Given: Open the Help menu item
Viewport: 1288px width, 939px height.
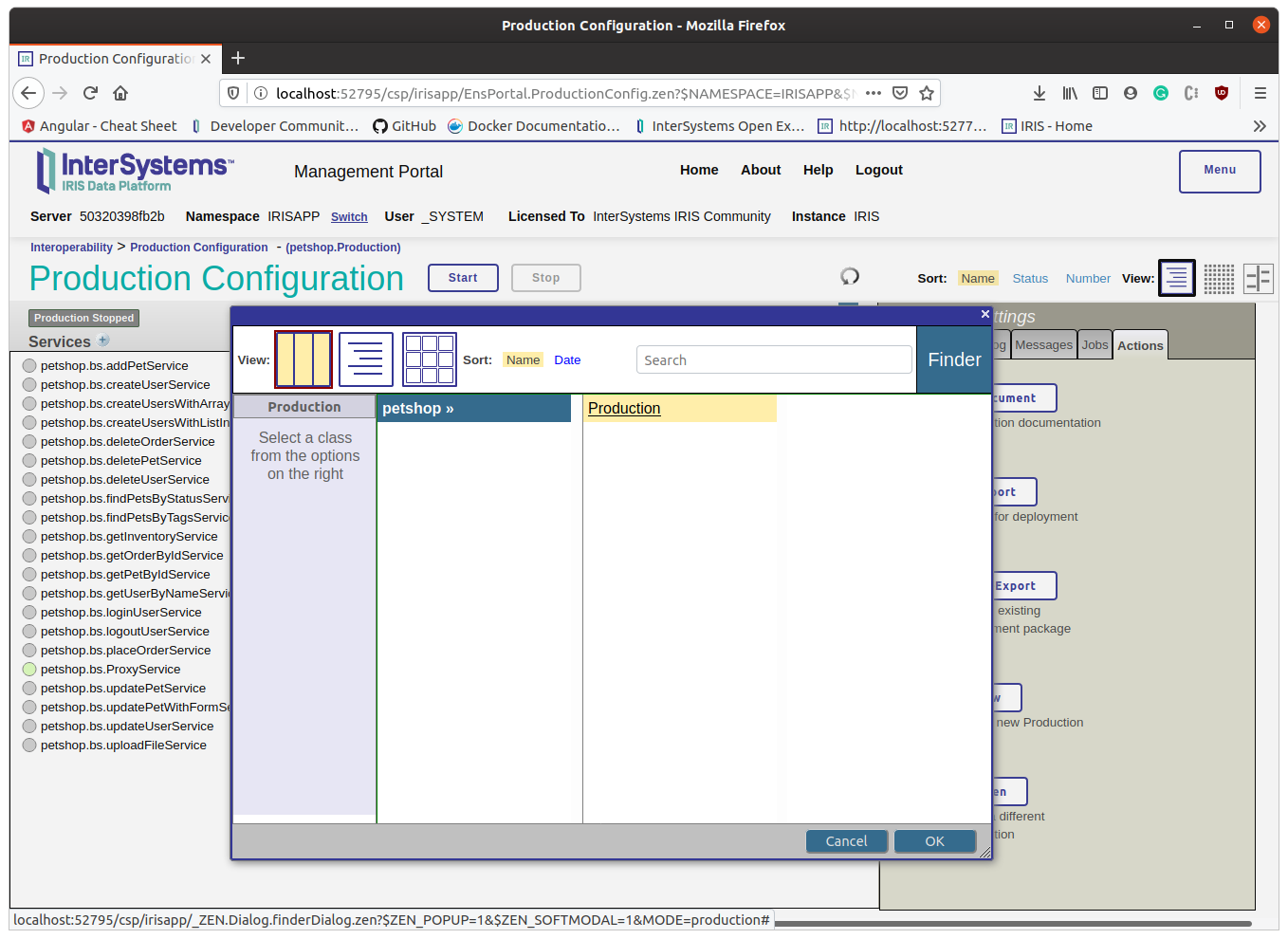Looking at the screenshot, I should (818, 170).
